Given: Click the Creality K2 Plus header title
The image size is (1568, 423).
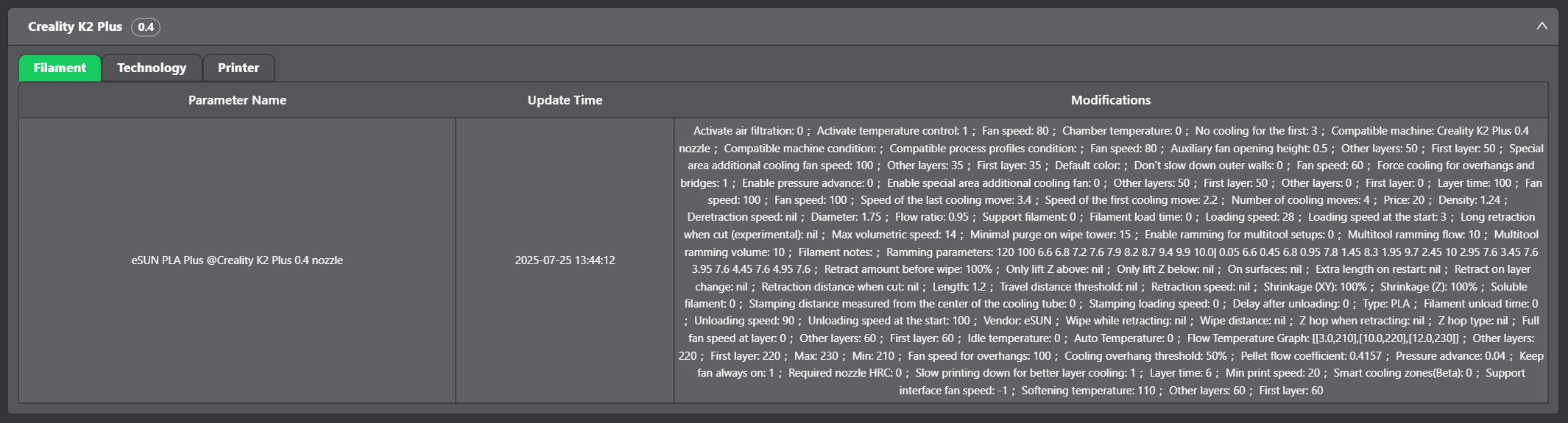Looking at the screenshot, I should [x=75, y=26].
